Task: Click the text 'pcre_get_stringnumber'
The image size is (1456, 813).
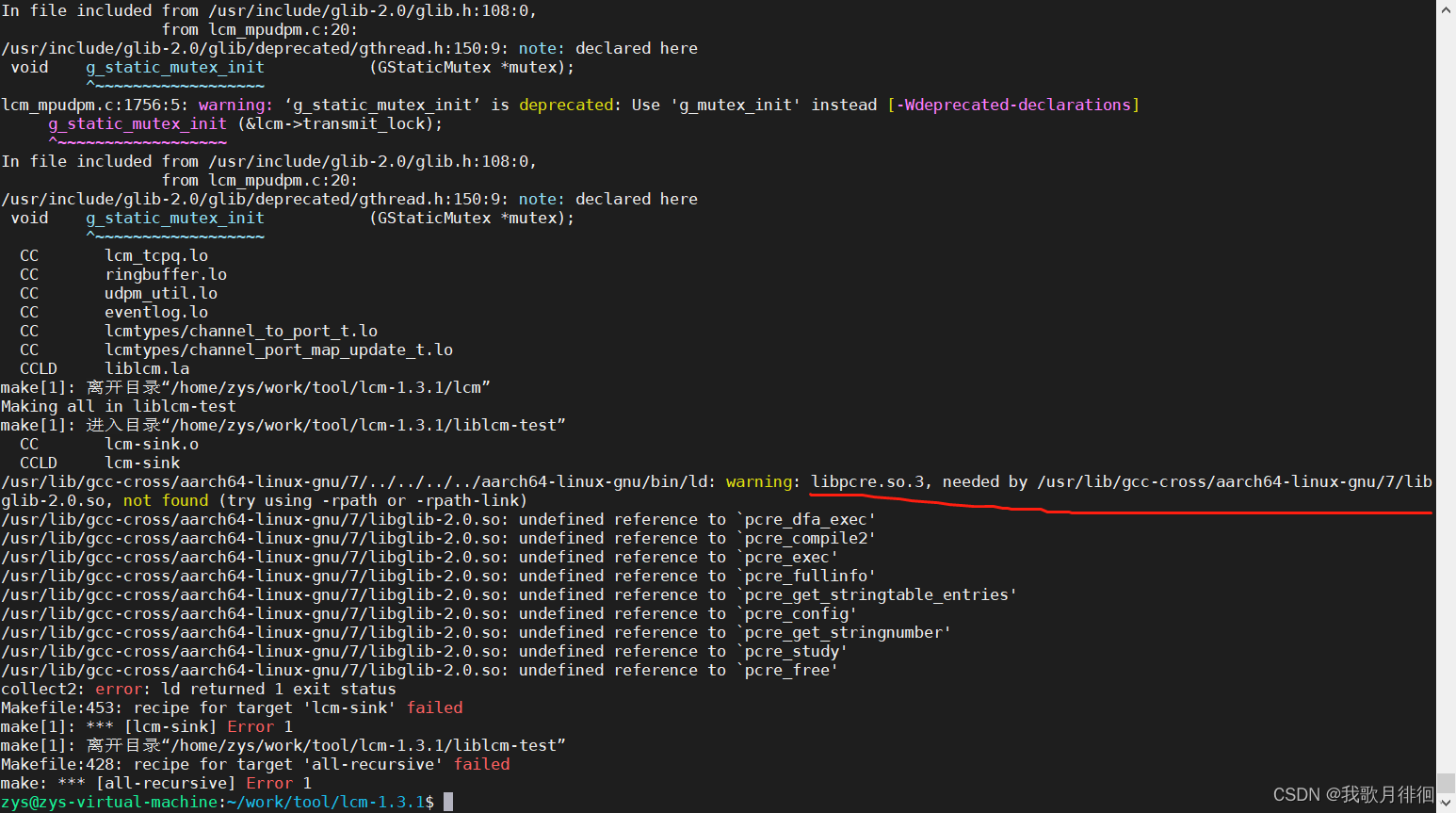Action: point(844,632)
